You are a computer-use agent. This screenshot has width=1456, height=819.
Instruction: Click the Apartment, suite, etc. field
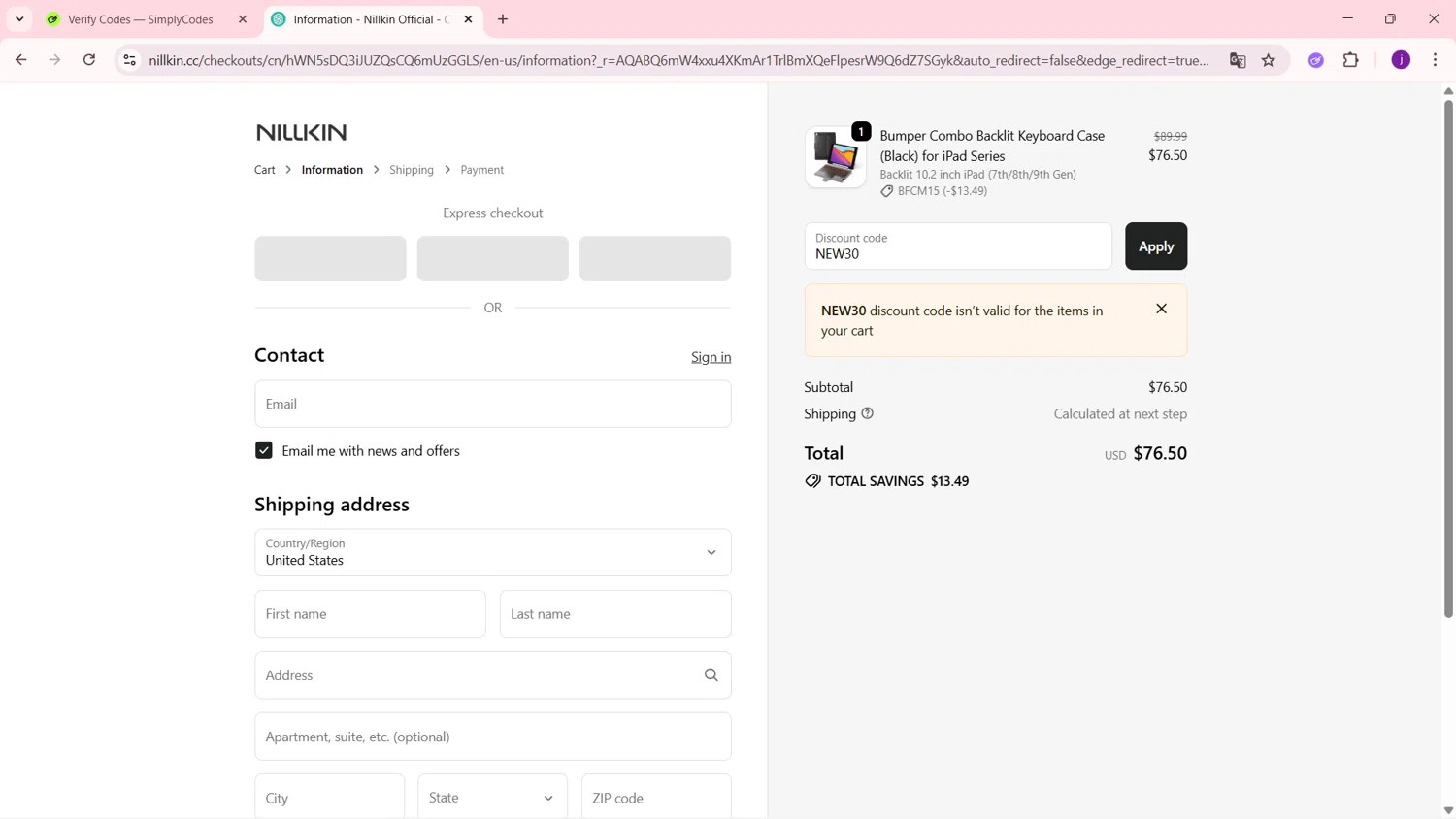pos(493,737)
